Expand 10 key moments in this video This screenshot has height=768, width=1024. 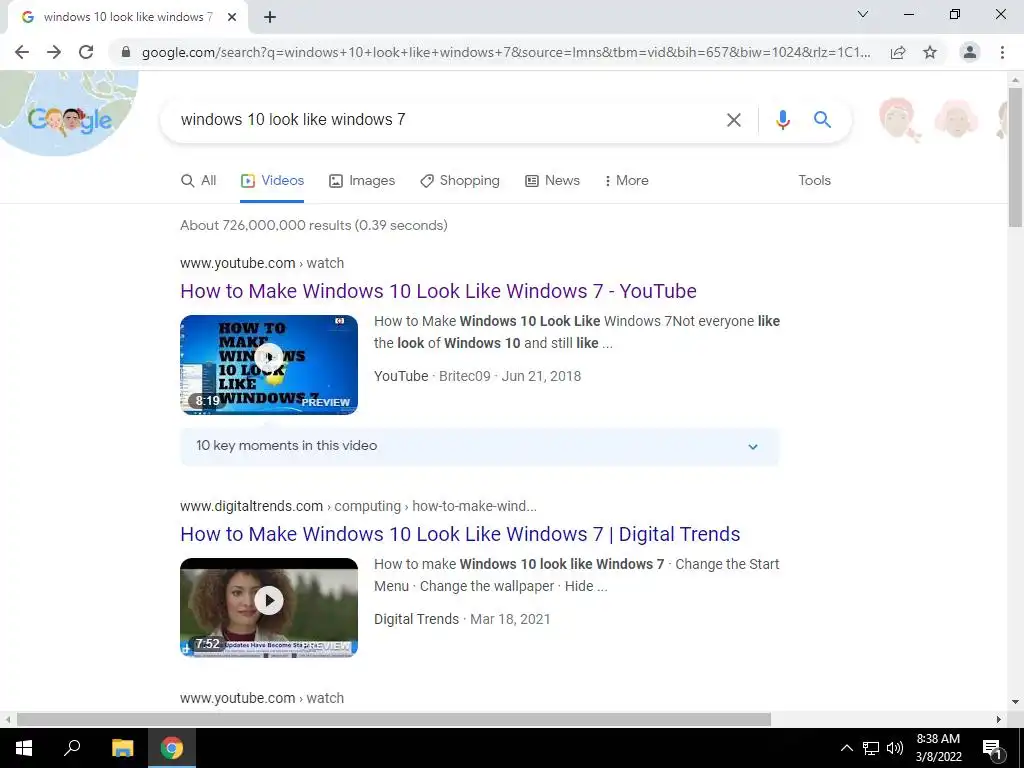click(x=480, y=446)
